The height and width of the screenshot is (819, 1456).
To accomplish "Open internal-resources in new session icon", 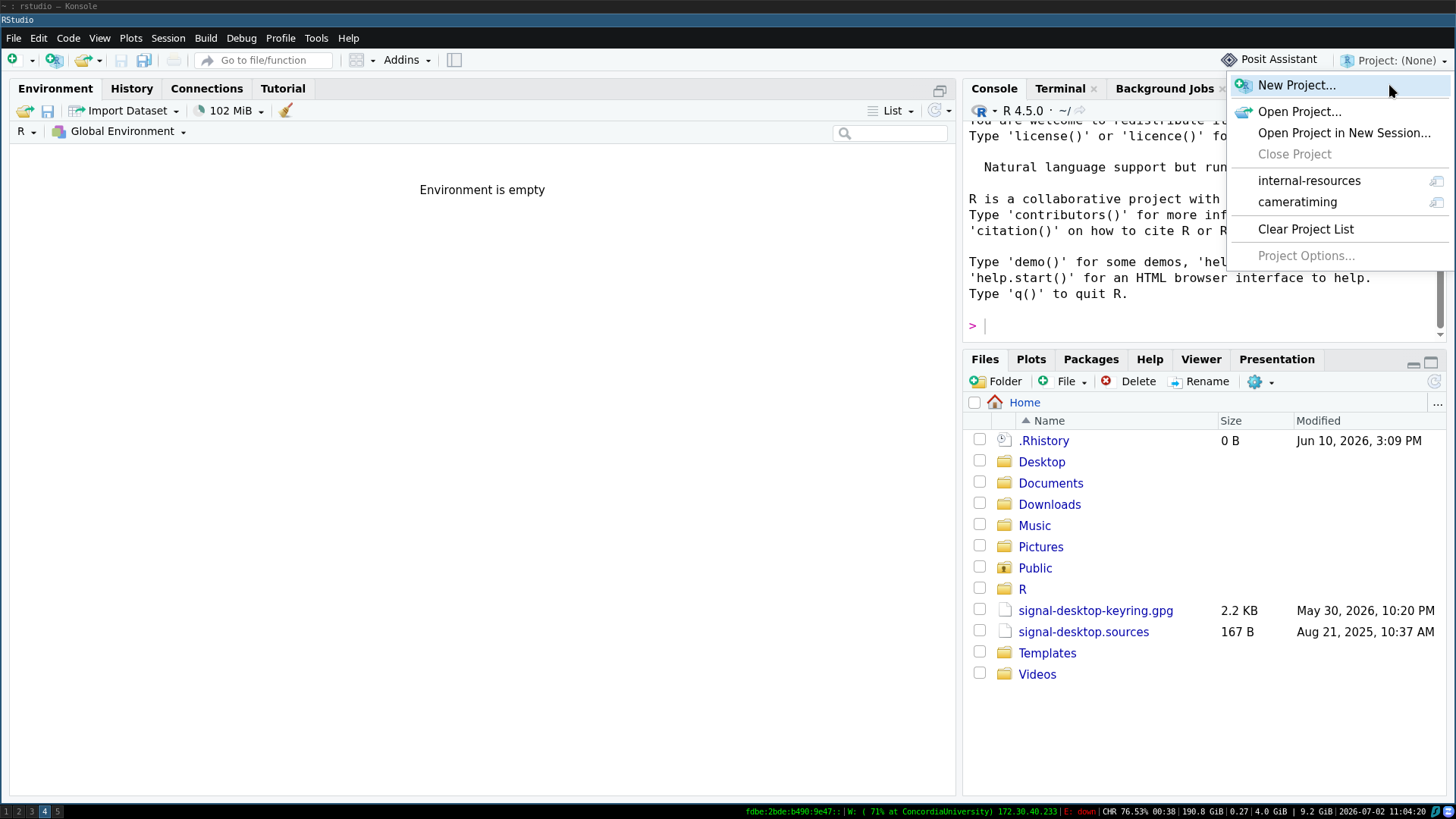I will coord(1436,181).
